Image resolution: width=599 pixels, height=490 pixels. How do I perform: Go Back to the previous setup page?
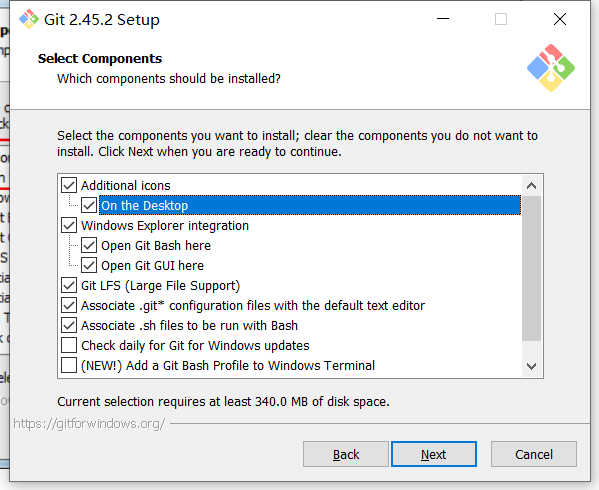346,454
